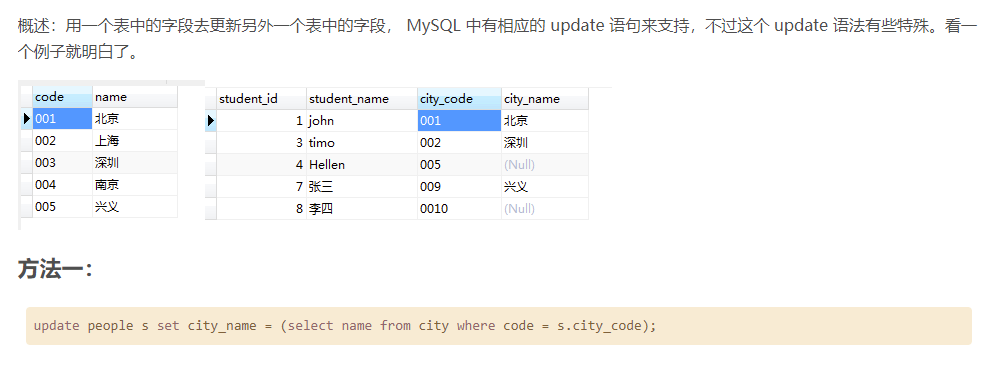Click the 'student_name' column header
The image size is (991, 366).
362,99
